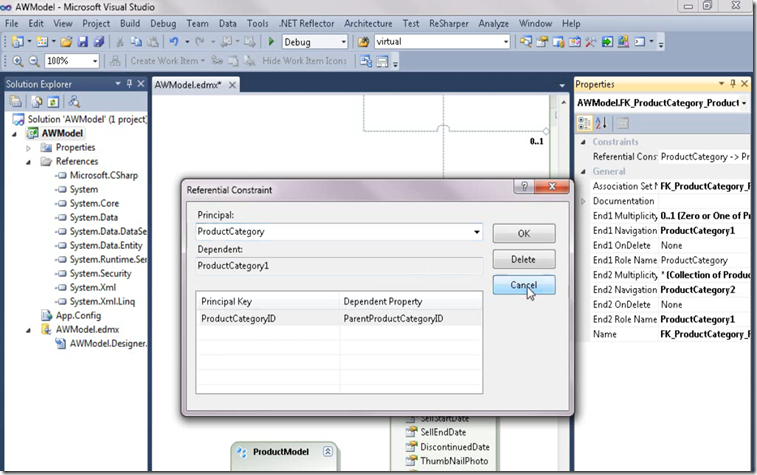
Task: Collapse the ProductModel entity chevron
Action: pos(328,451)
